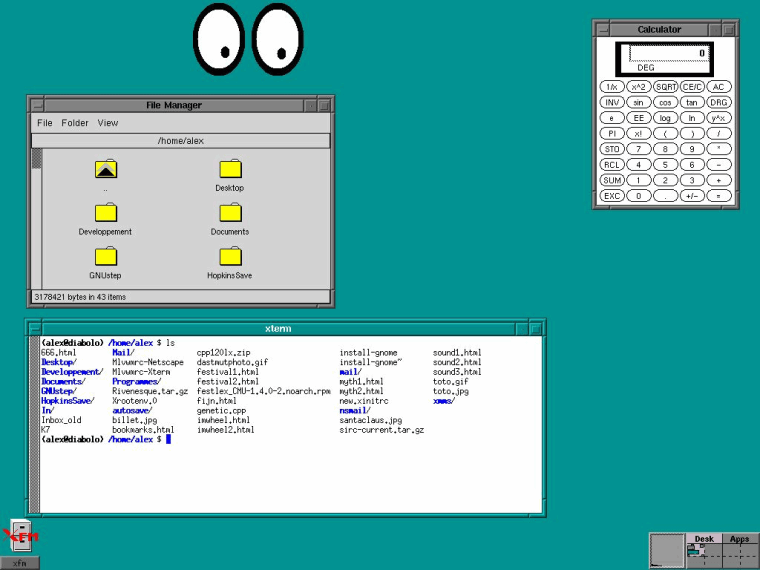
Task: Click the PI calculator key
Action: [x=612, y=133]
